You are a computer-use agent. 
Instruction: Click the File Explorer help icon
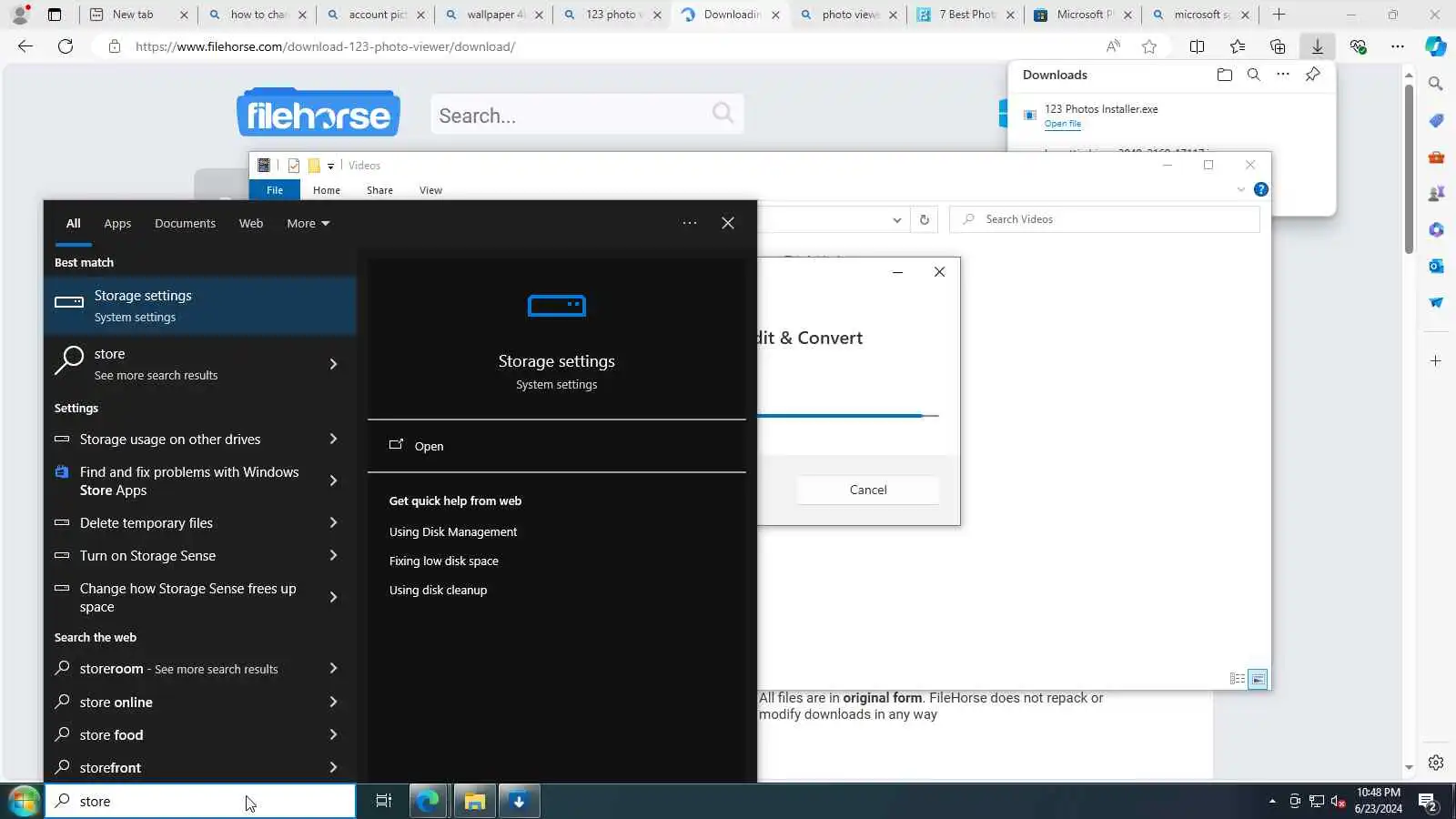pyautogui.click(x=1260, y=189)
